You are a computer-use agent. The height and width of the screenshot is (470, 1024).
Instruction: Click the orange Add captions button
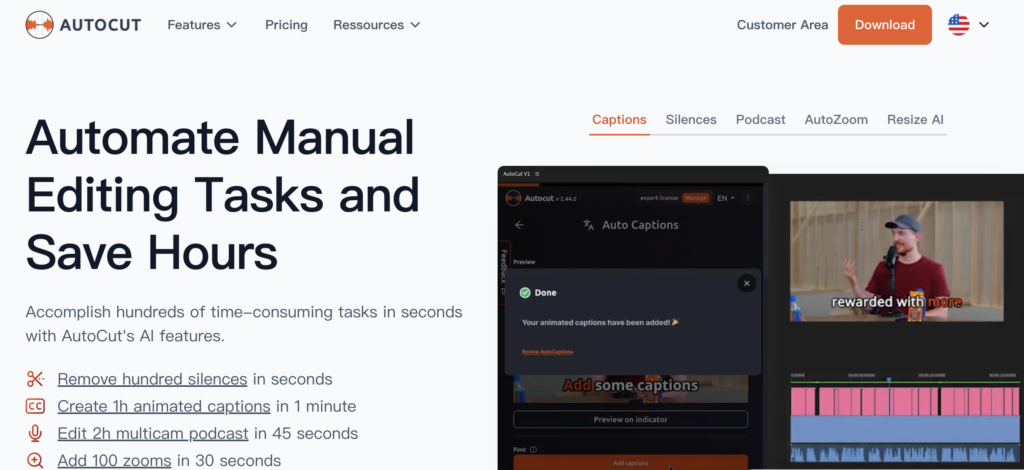pos(630,462)
